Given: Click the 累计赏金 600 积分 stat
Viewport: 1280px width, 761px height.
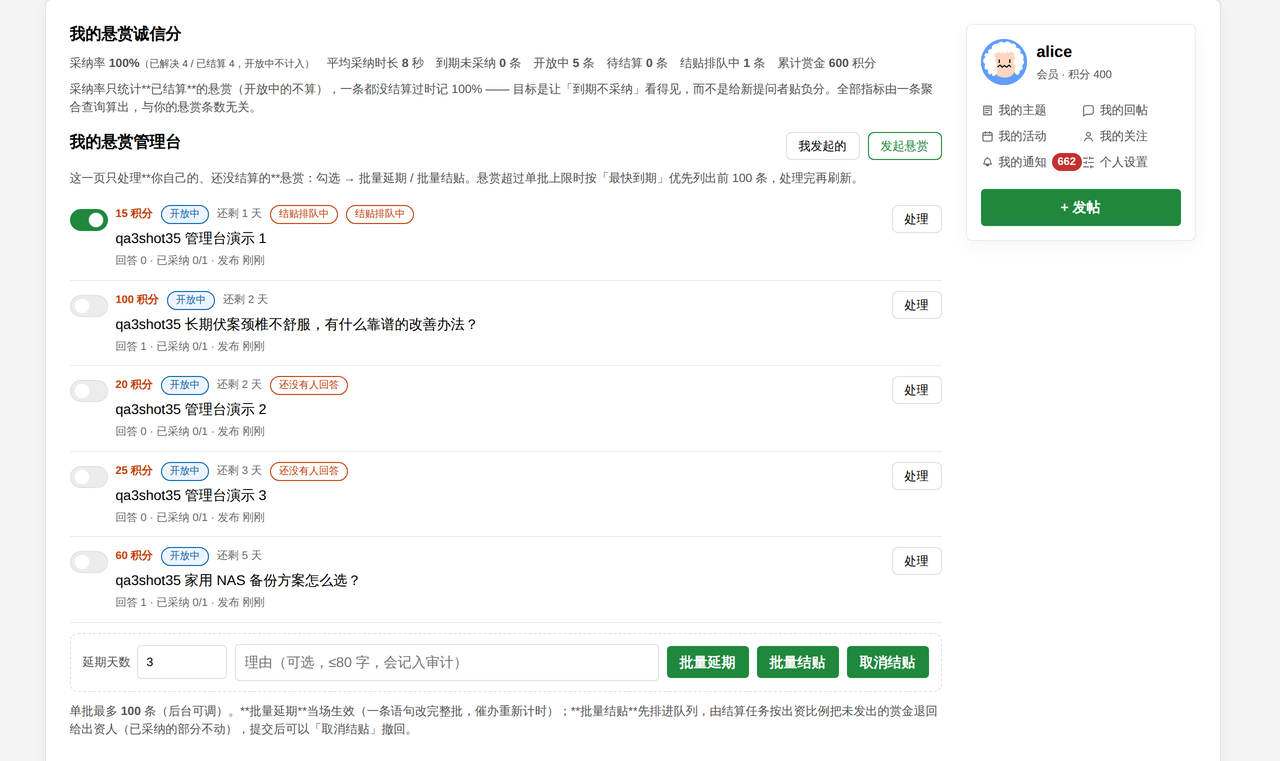Looking at the screenshot, I should click(827, 63).
